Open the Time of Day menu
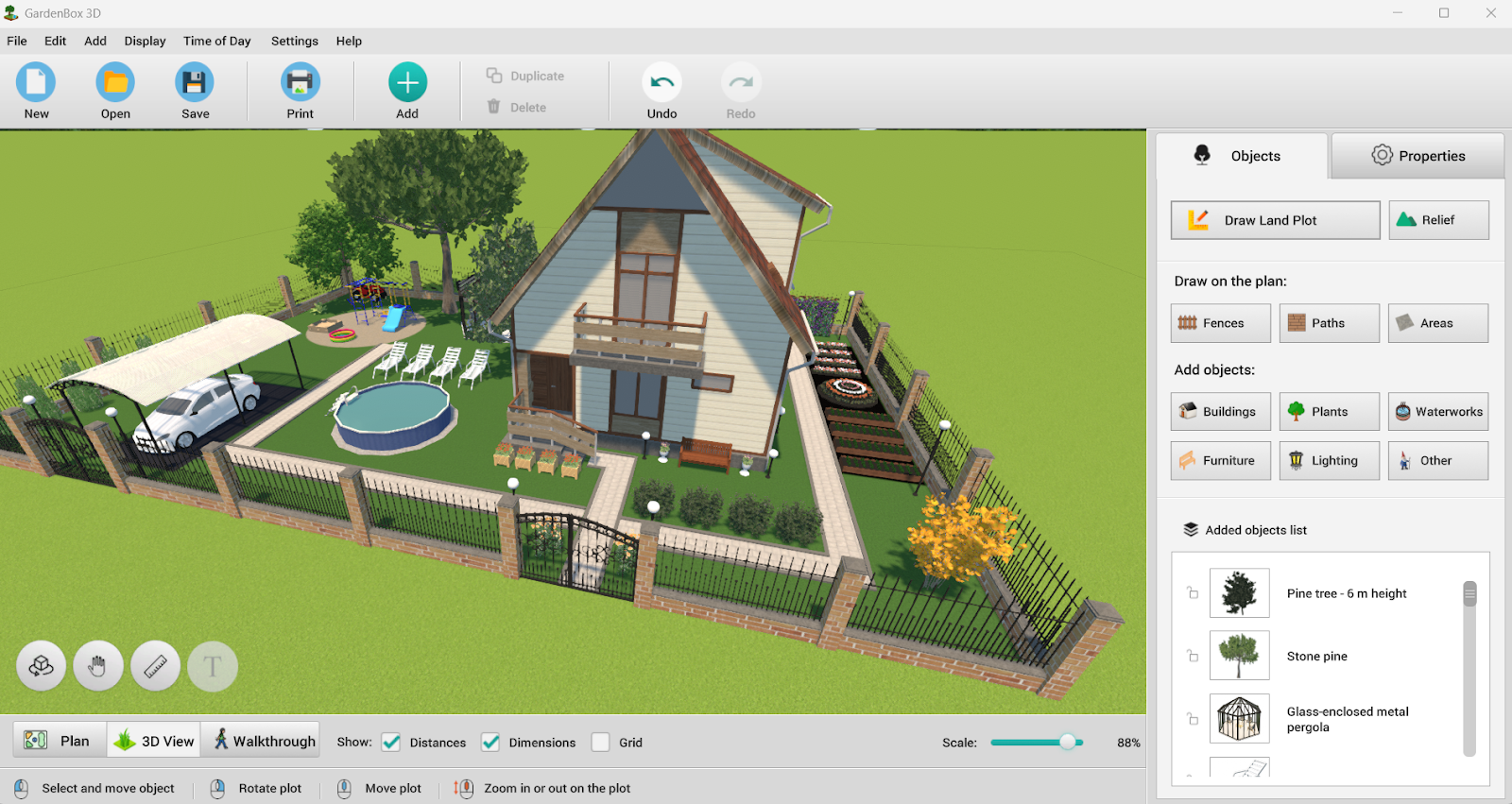This screenshot has width=1512, height=804. (216, 41)
